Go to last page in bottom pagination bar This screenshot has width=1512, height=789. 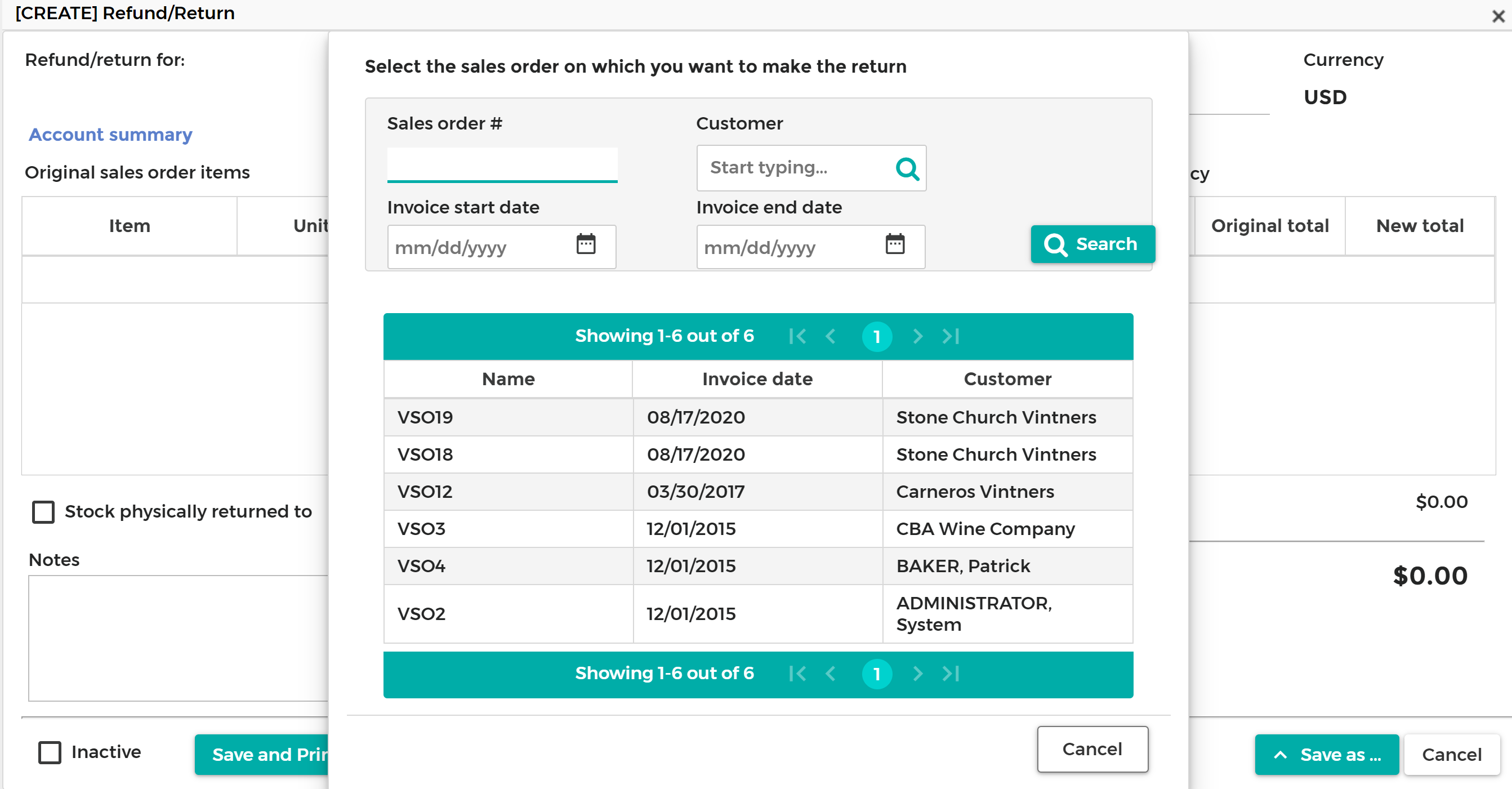[951, 674]
